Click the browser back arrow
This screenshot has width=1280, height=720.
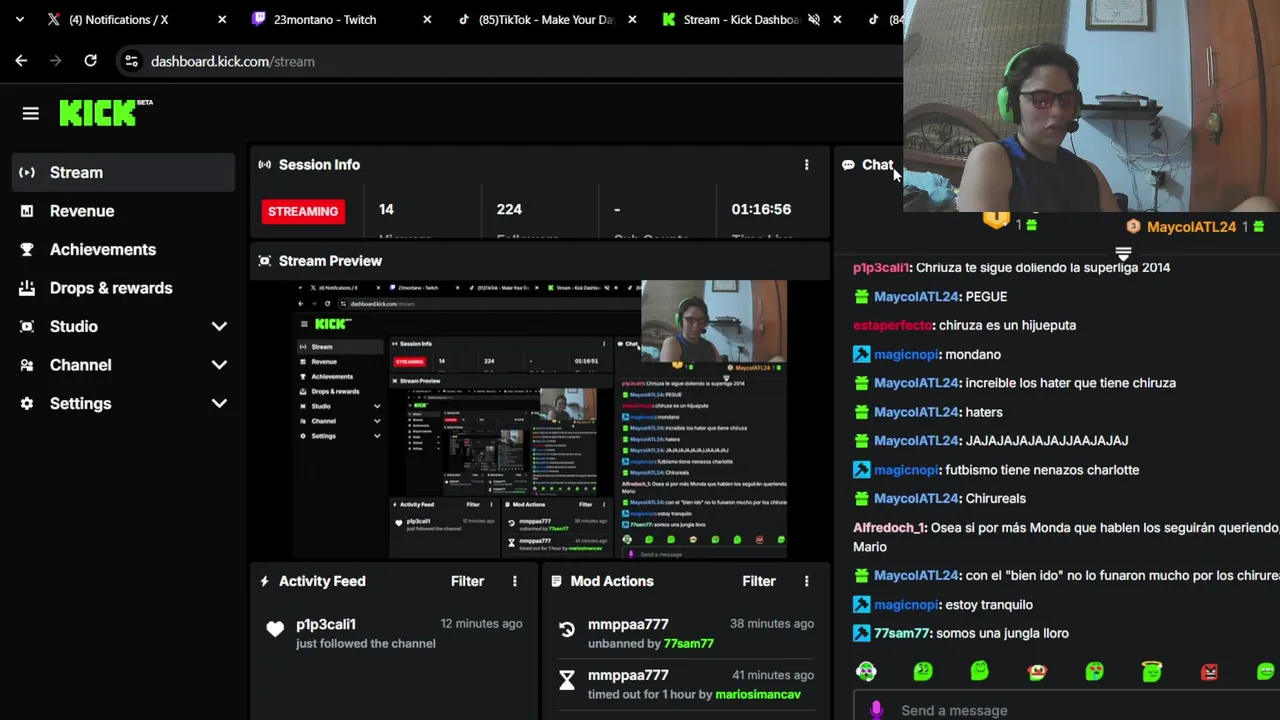point(21,61)
